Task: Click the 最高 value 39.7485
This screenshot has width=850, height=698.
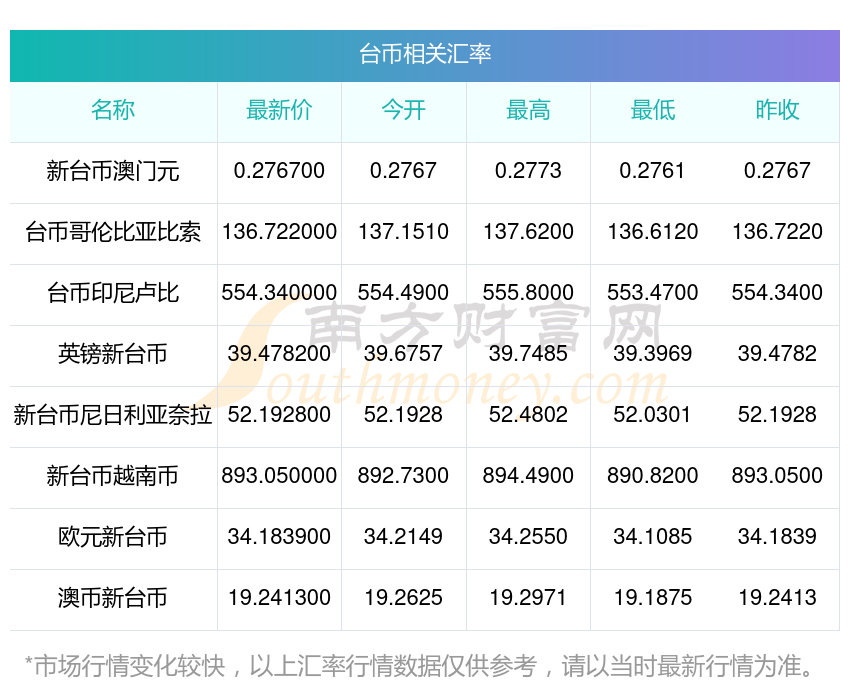Action: 529,354
